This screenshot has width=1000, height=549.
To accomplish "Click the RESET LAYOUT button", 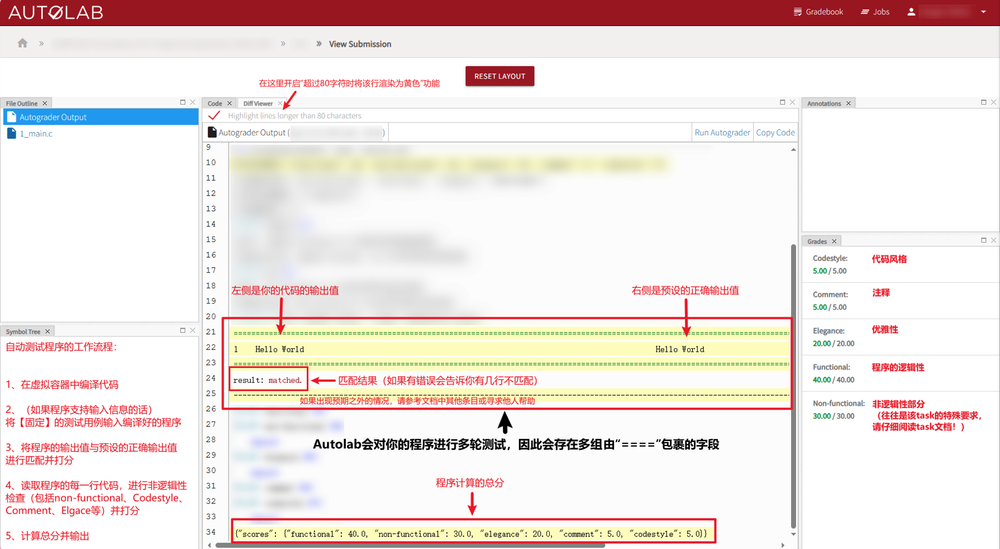I will click(499, 76).
